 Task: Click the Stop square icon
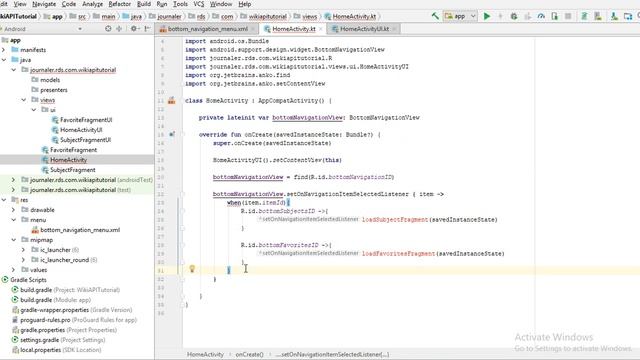coord(568,16)
